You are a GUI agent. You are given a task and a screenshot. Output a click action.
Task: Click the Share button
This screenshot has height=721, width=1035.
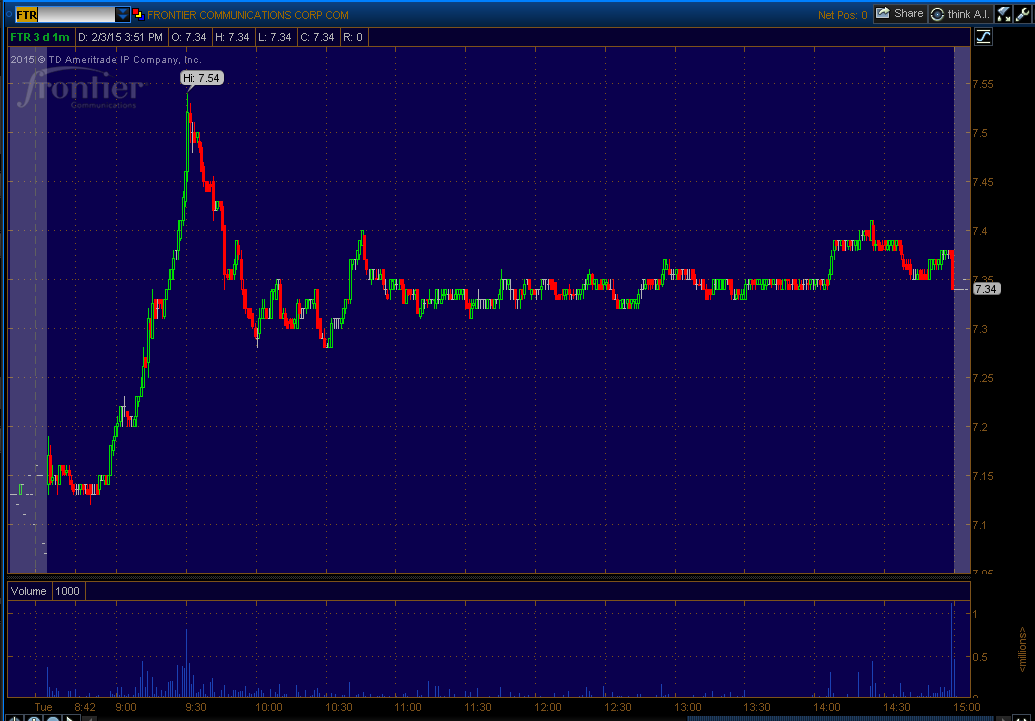click(900, 14)
